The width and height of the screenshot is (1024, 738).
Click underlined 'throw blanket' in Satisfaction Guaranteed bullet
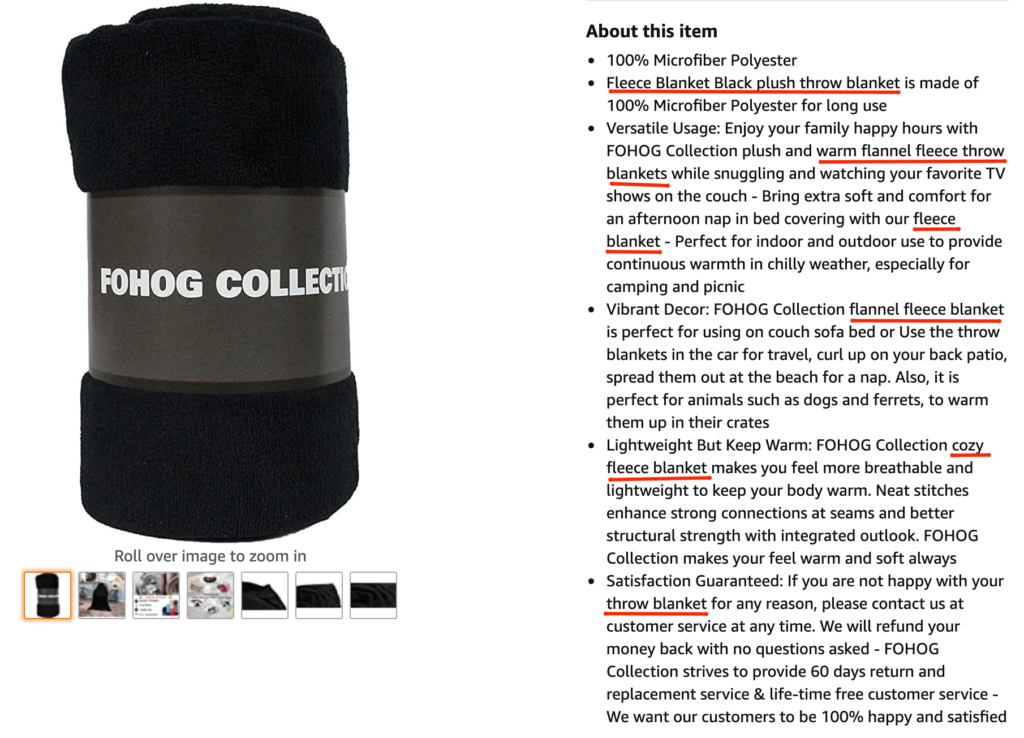[656, 604]
